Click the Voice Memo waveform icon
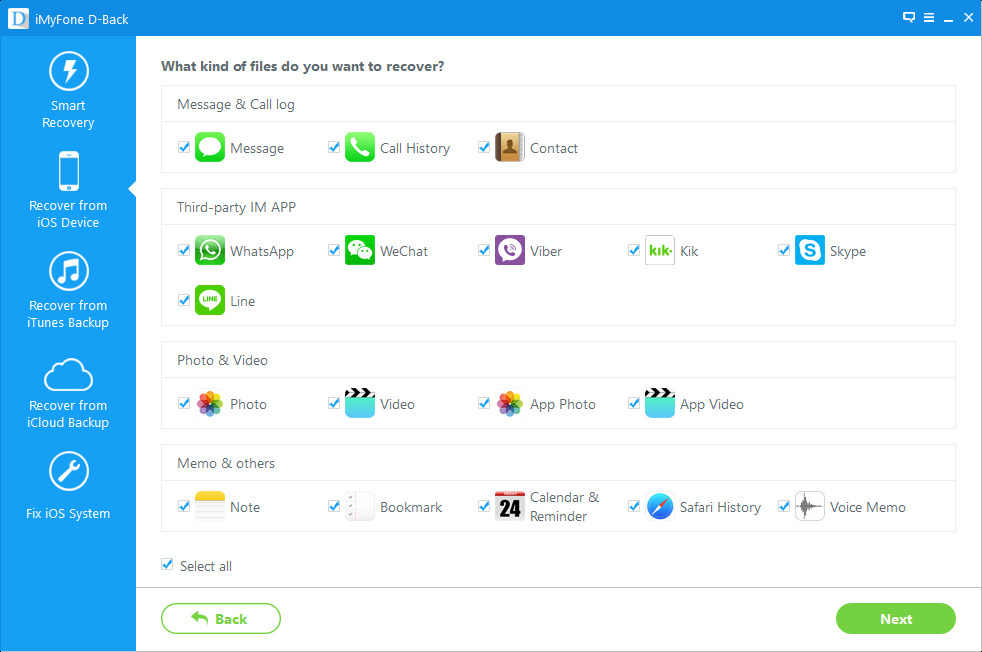 pyautogui.click(x=810, y=506)
